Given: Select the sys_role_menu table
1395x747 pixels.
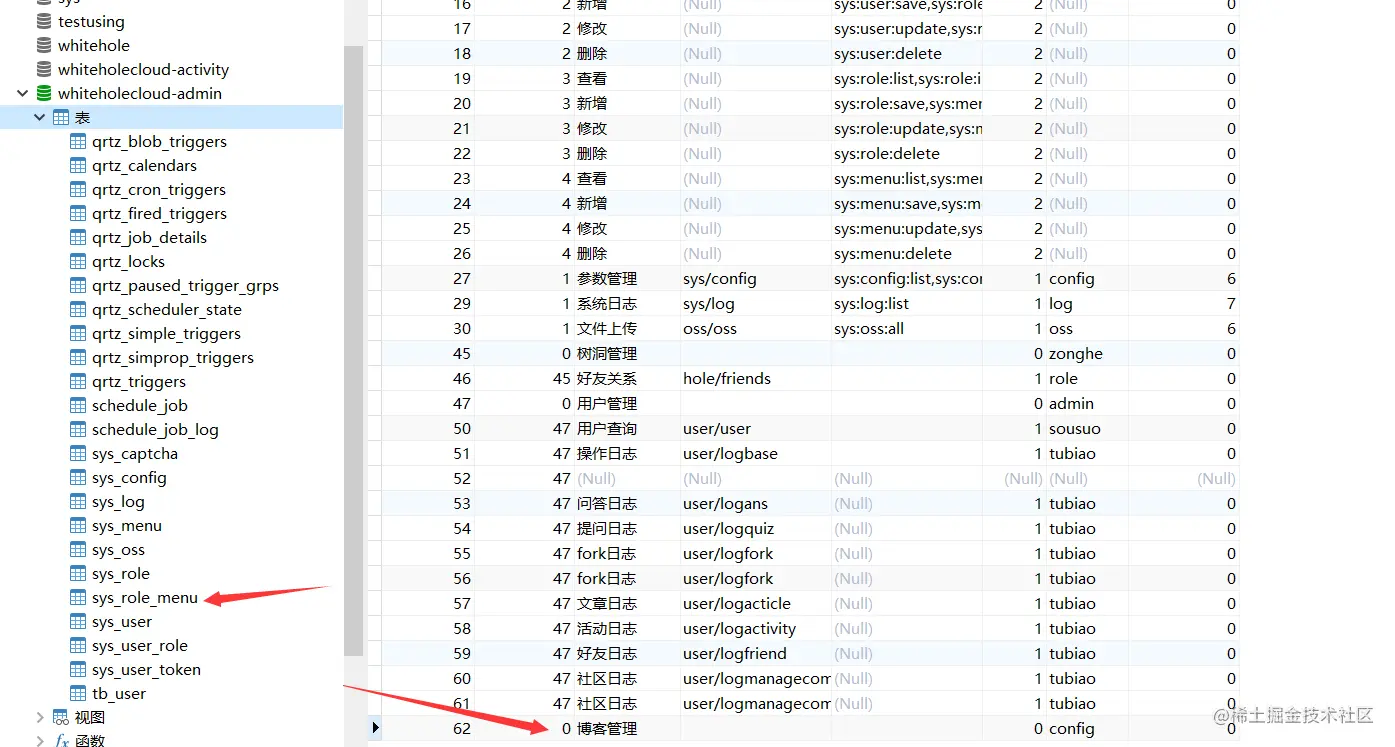Looking at the screenshot, I should point(145,598).
